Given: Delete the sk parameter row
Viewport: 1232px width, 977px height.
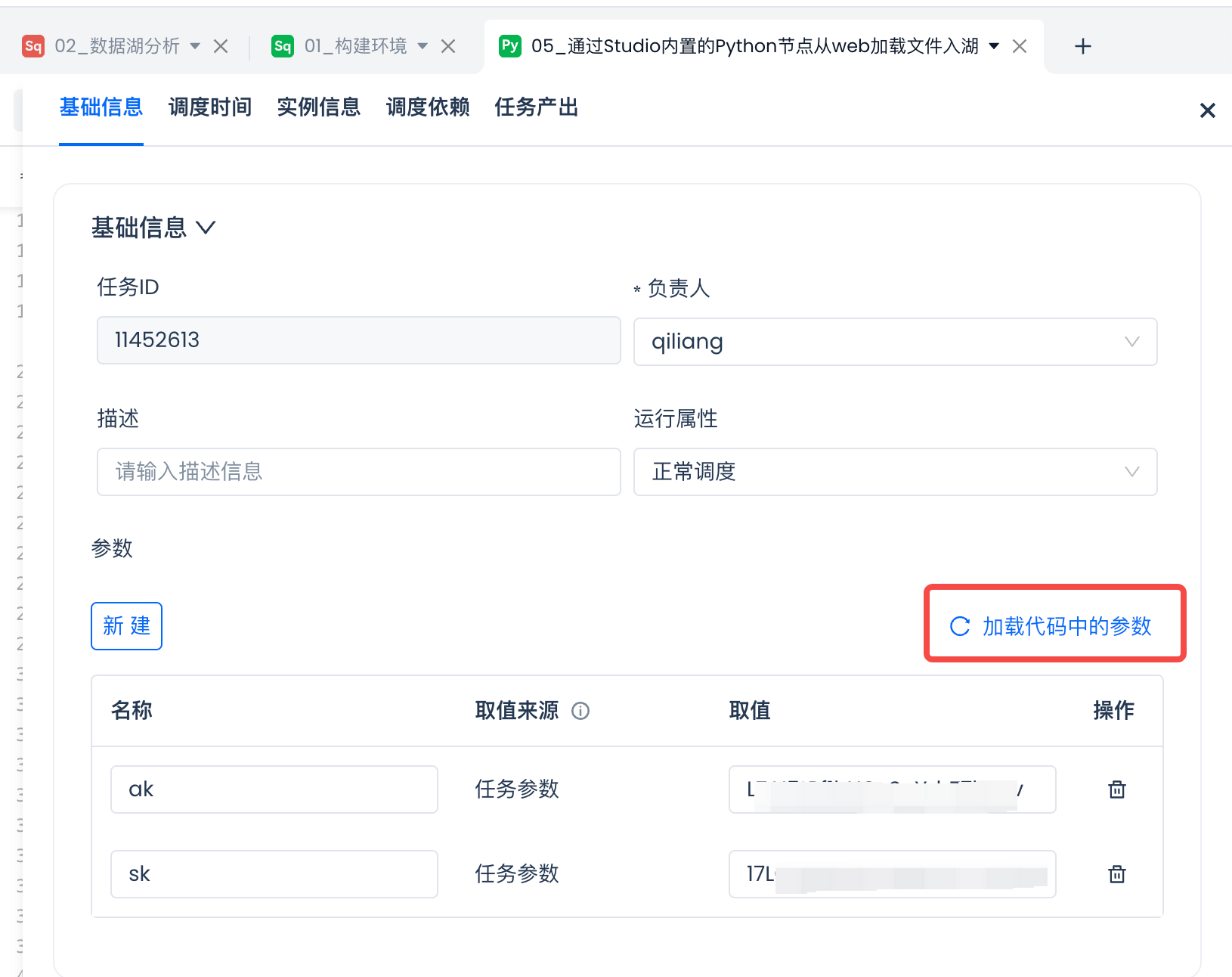Looking at the screenshot, I should (x=1116, y=874).
